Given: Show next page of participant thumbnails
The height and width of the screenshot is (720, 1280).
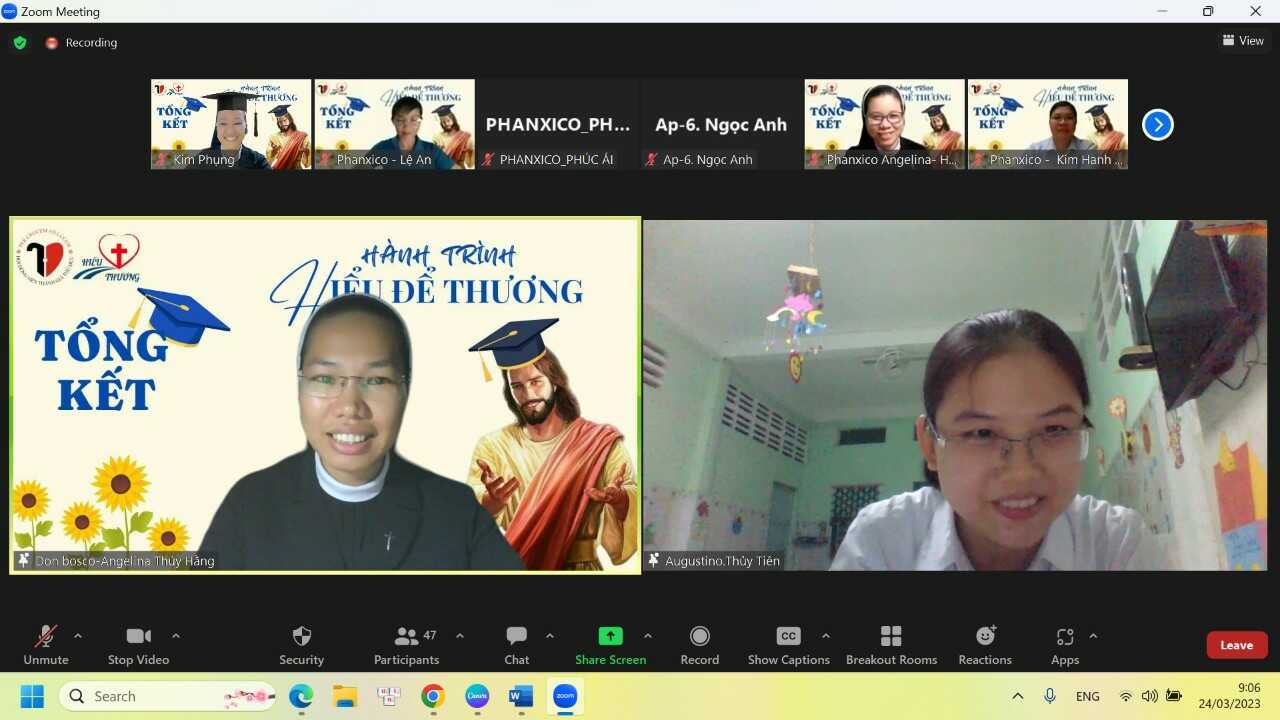Looking at the screenshot, I should coord(1157,125).
